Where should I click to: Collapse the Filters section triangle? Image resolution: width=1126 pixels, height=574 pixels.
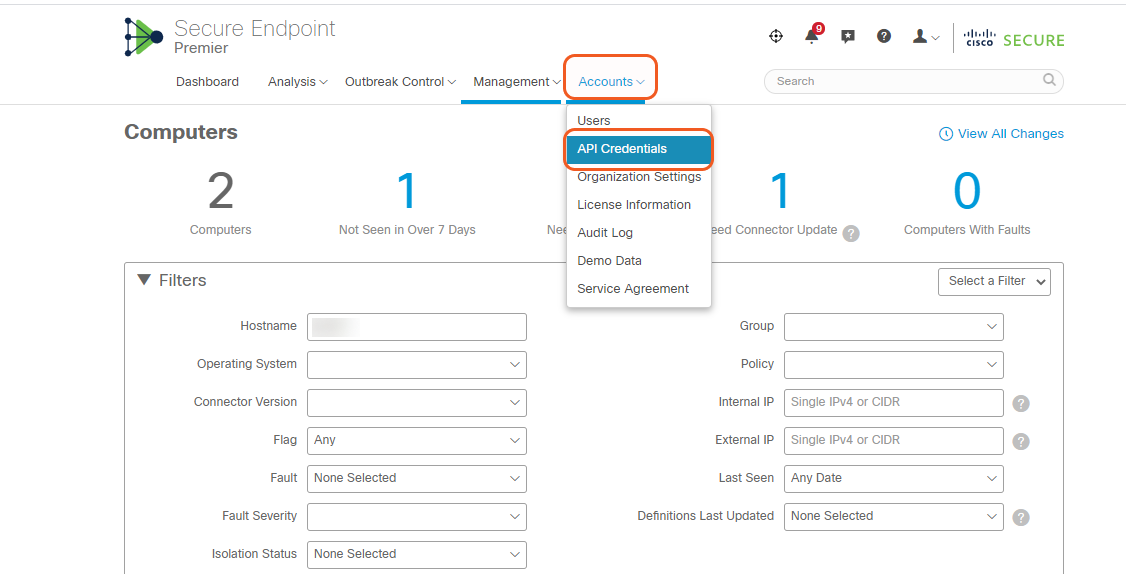pos(144,279)
